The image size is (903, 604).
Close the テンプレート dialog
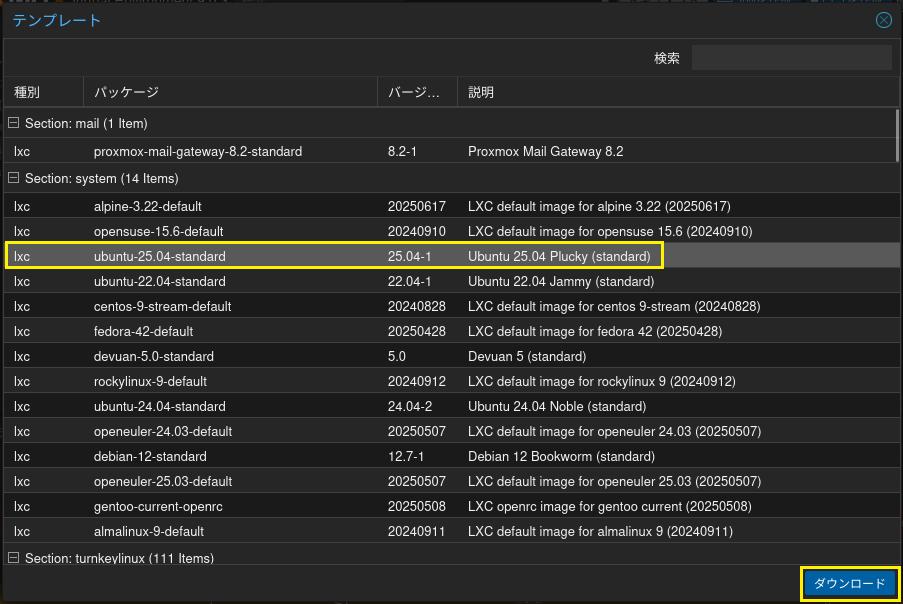pyautogui.click(x=883, y=20)
